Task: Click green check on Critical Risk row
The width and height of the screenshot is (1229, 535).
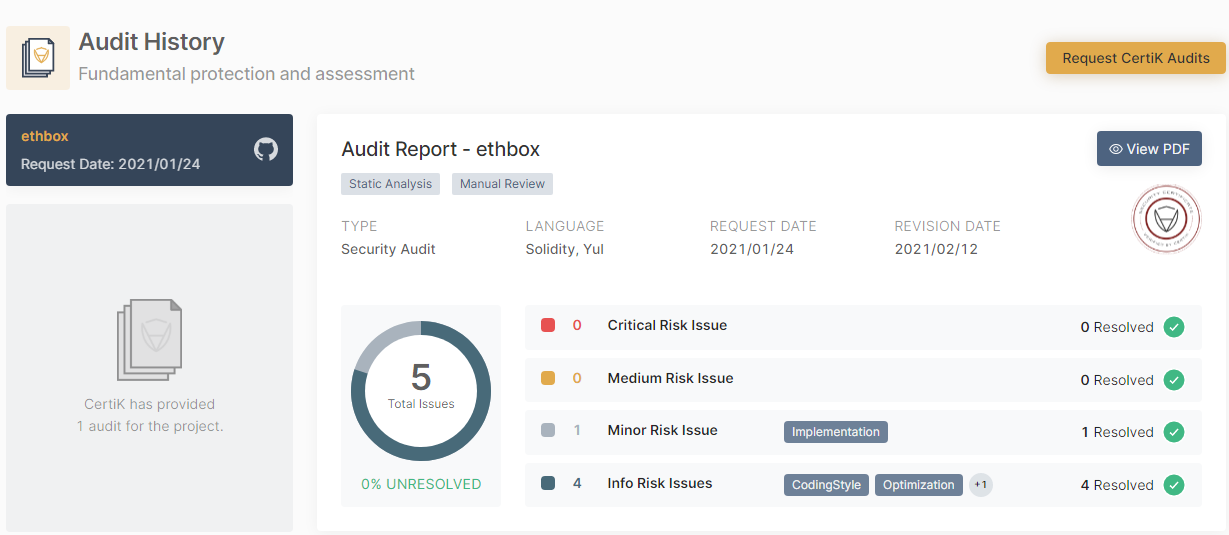Action: (x=1174, y=327)
